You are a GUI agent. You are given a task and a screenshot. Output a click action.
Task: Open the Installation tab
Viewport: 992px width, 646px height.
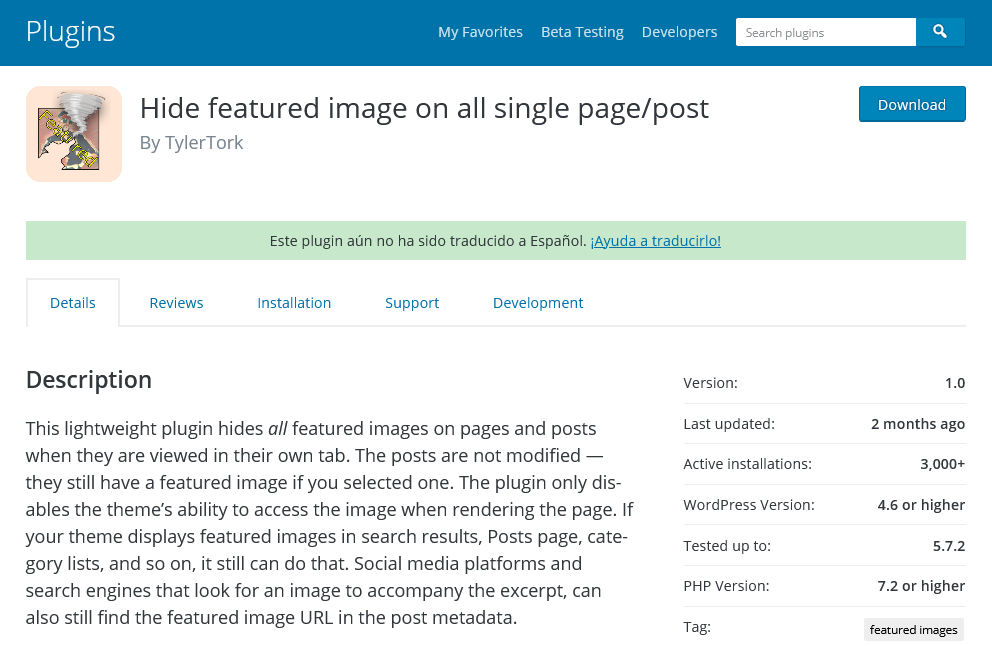tap(294, 303)
